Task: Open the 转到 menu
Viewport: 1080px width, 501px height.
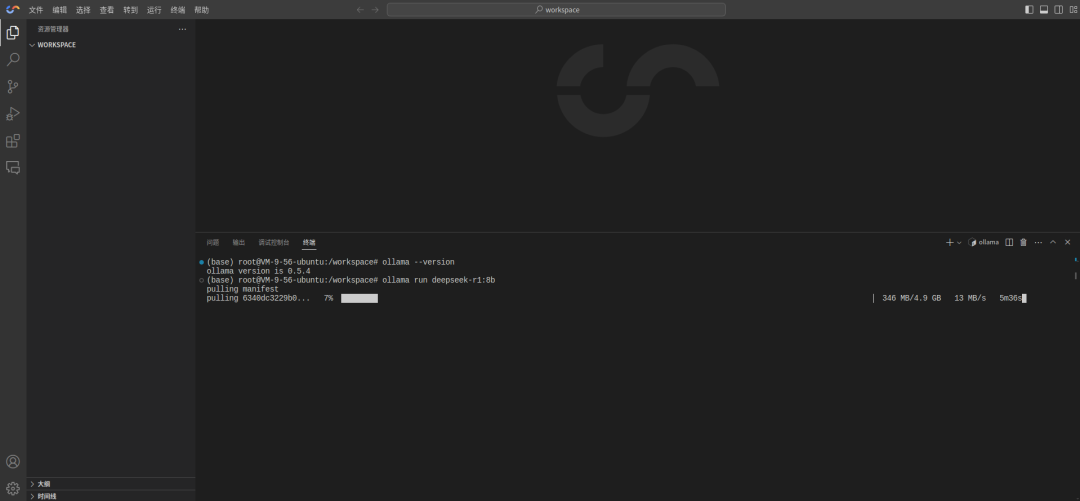Action: 131,10
